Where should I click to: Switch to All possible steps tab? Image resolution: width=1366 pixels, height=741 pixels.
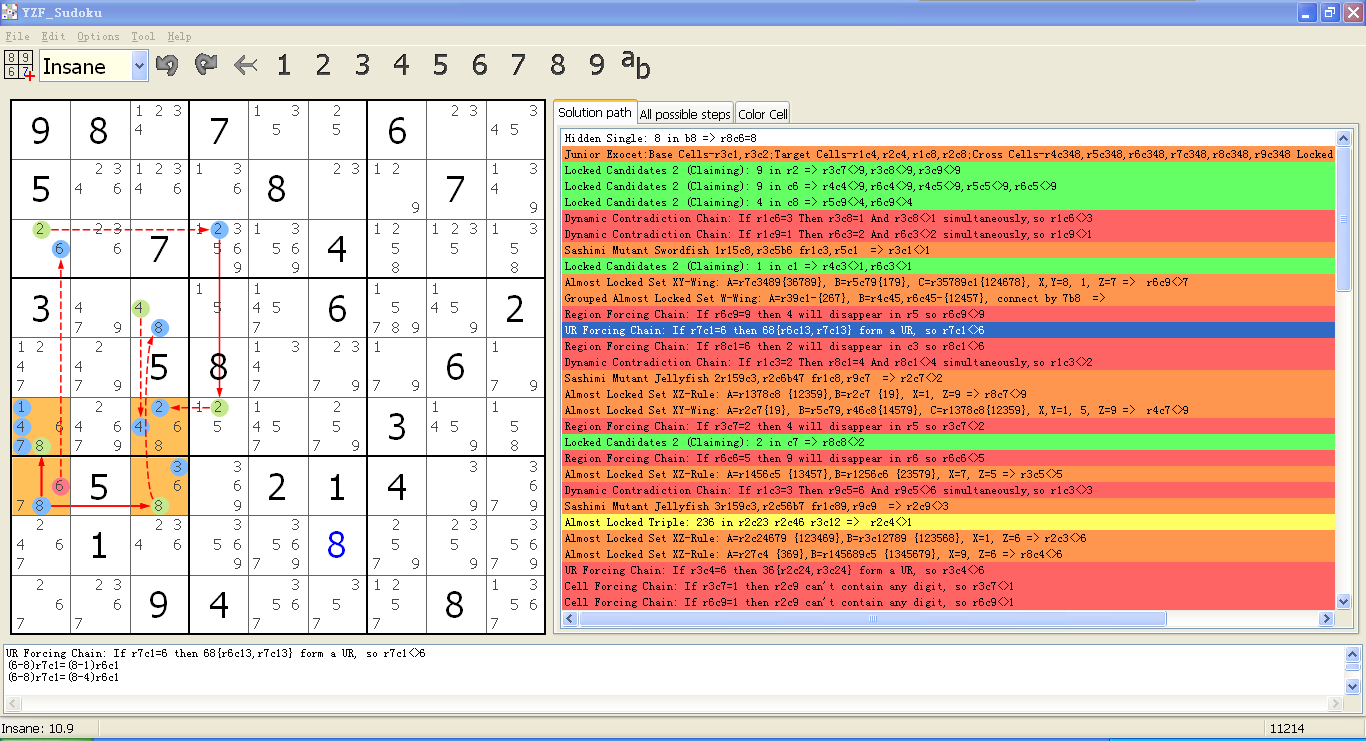pos(685,114)
